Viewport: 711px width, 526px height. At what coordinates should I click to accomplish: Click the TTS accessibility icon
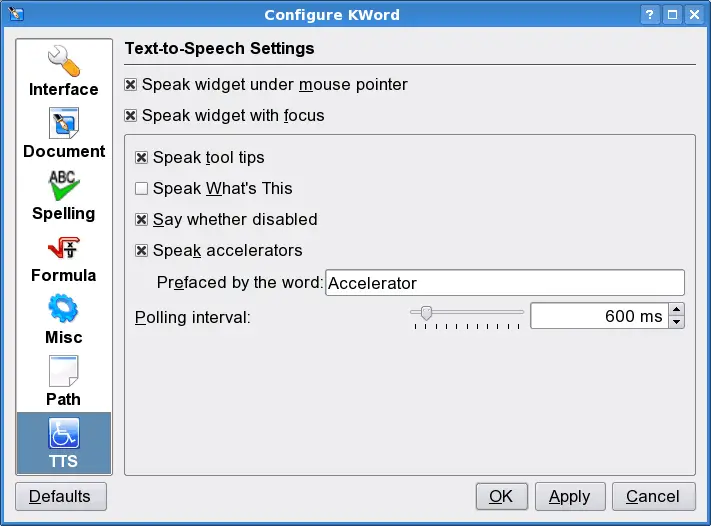(64, 434)
